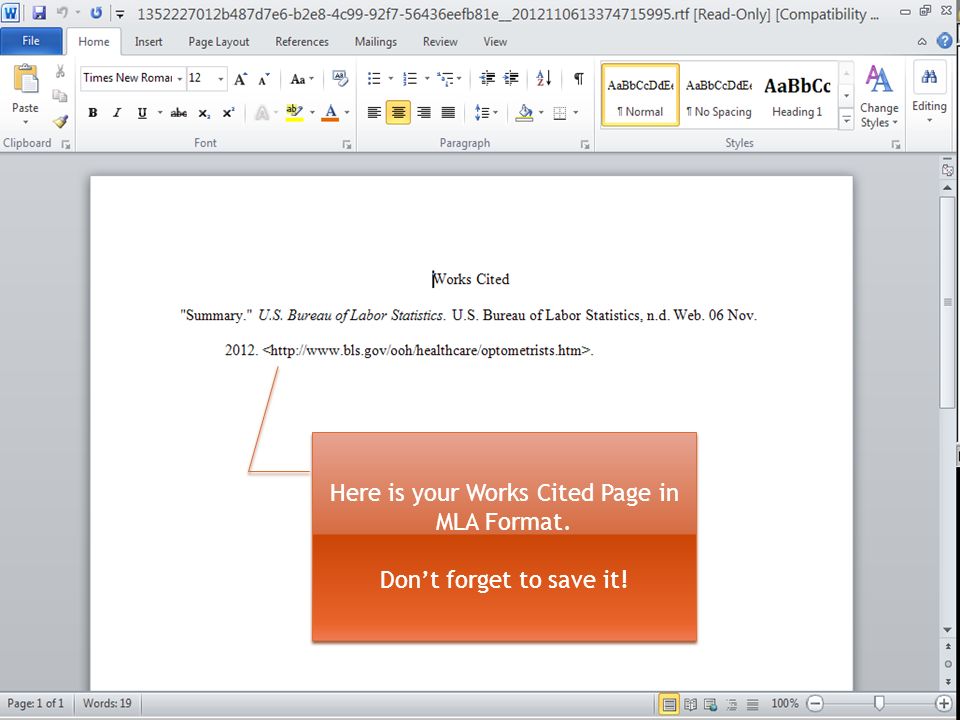Switch to the Page Layout tab
Image resolution: width=960 pixels, height=720 pixels.
[219, 42]
